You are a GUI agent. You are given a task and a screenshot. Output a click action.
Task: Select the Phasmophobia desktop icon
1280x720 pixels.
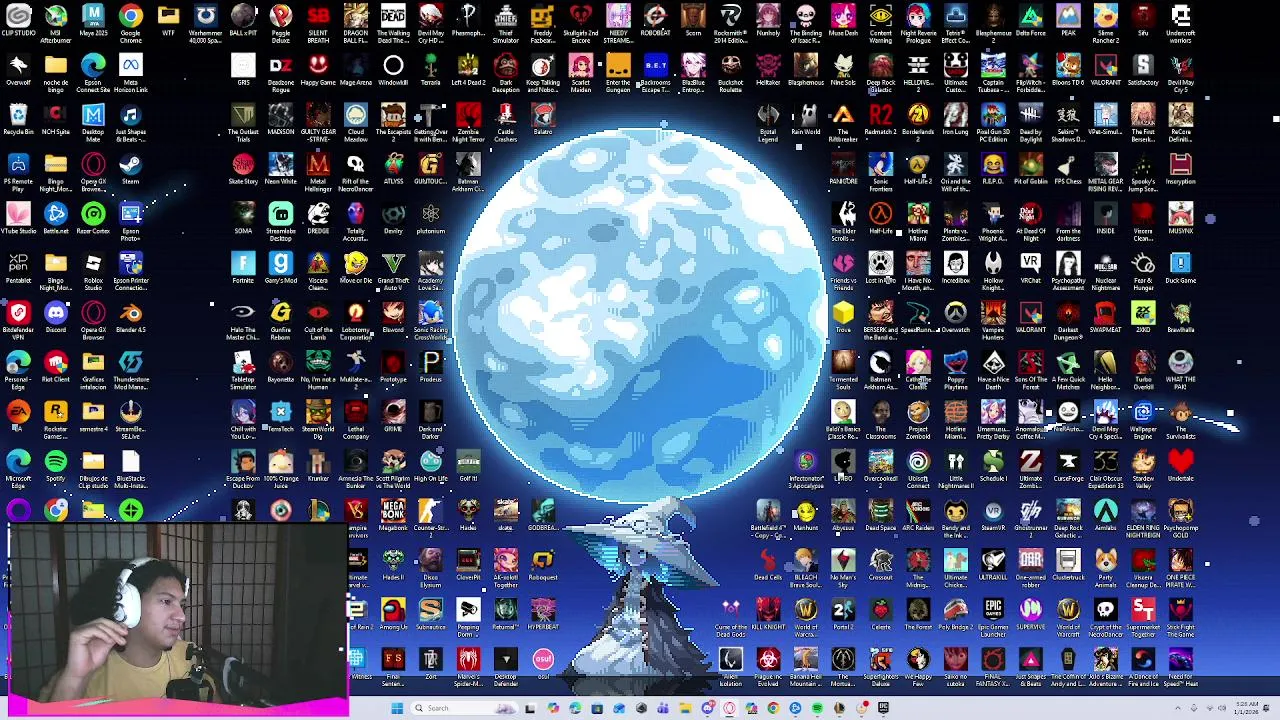coord(468,22)
